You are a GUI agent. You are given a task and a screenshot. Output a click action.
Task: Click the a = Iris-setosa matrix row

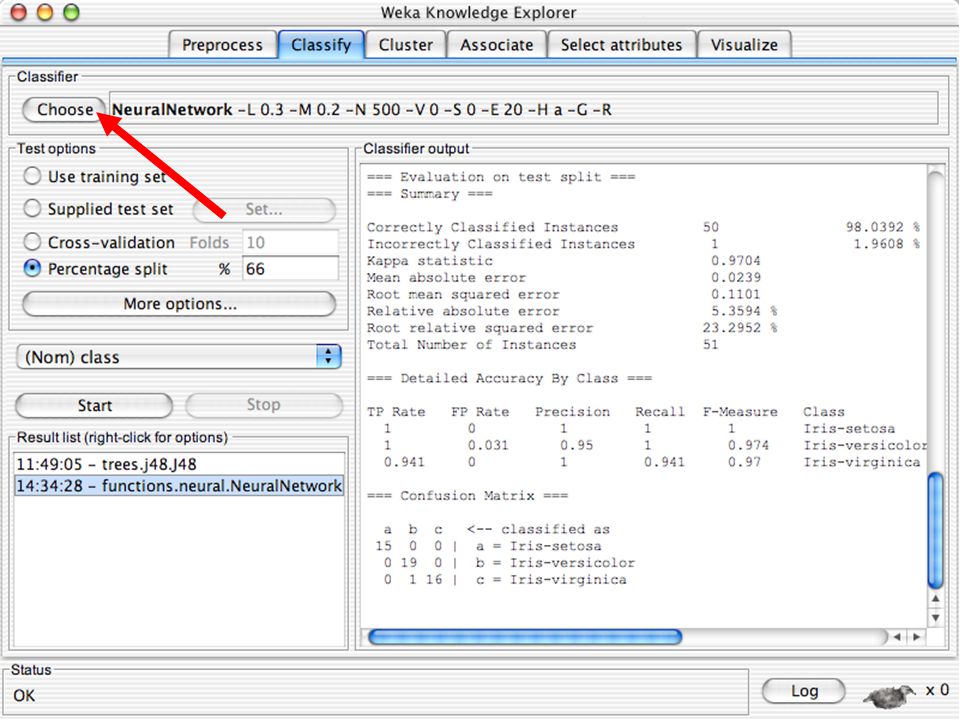[x=489, y=546]
